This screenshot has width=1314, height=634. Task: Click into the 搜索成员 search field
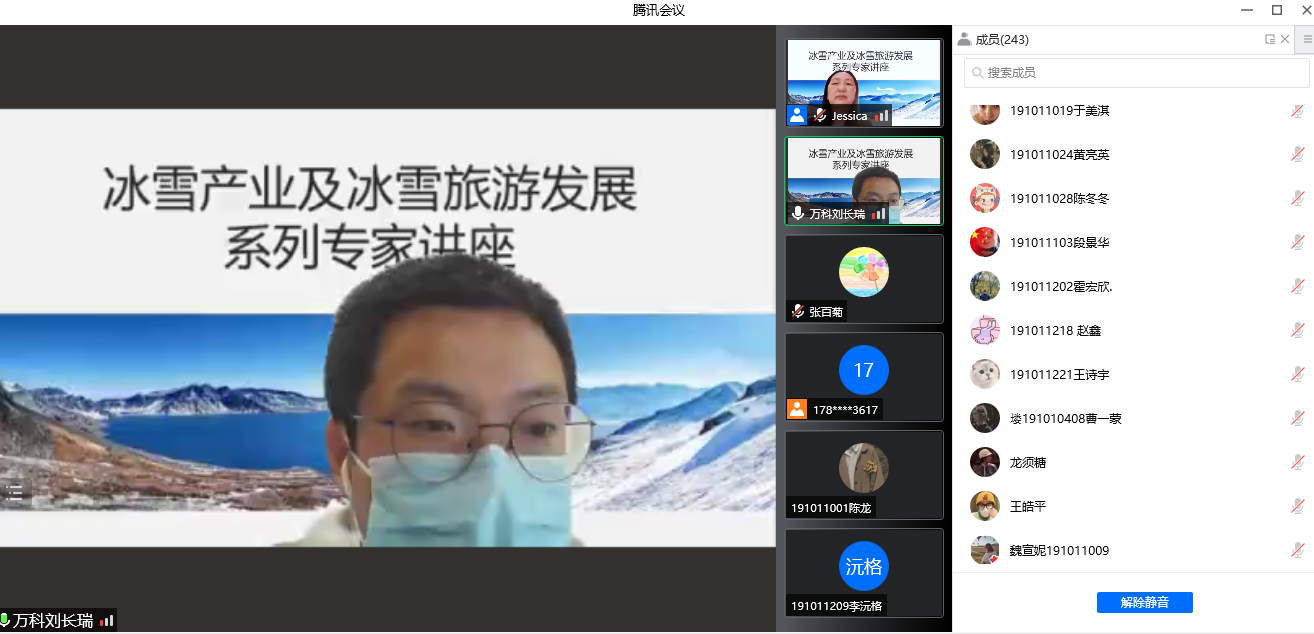click(x=1140, y=73)
